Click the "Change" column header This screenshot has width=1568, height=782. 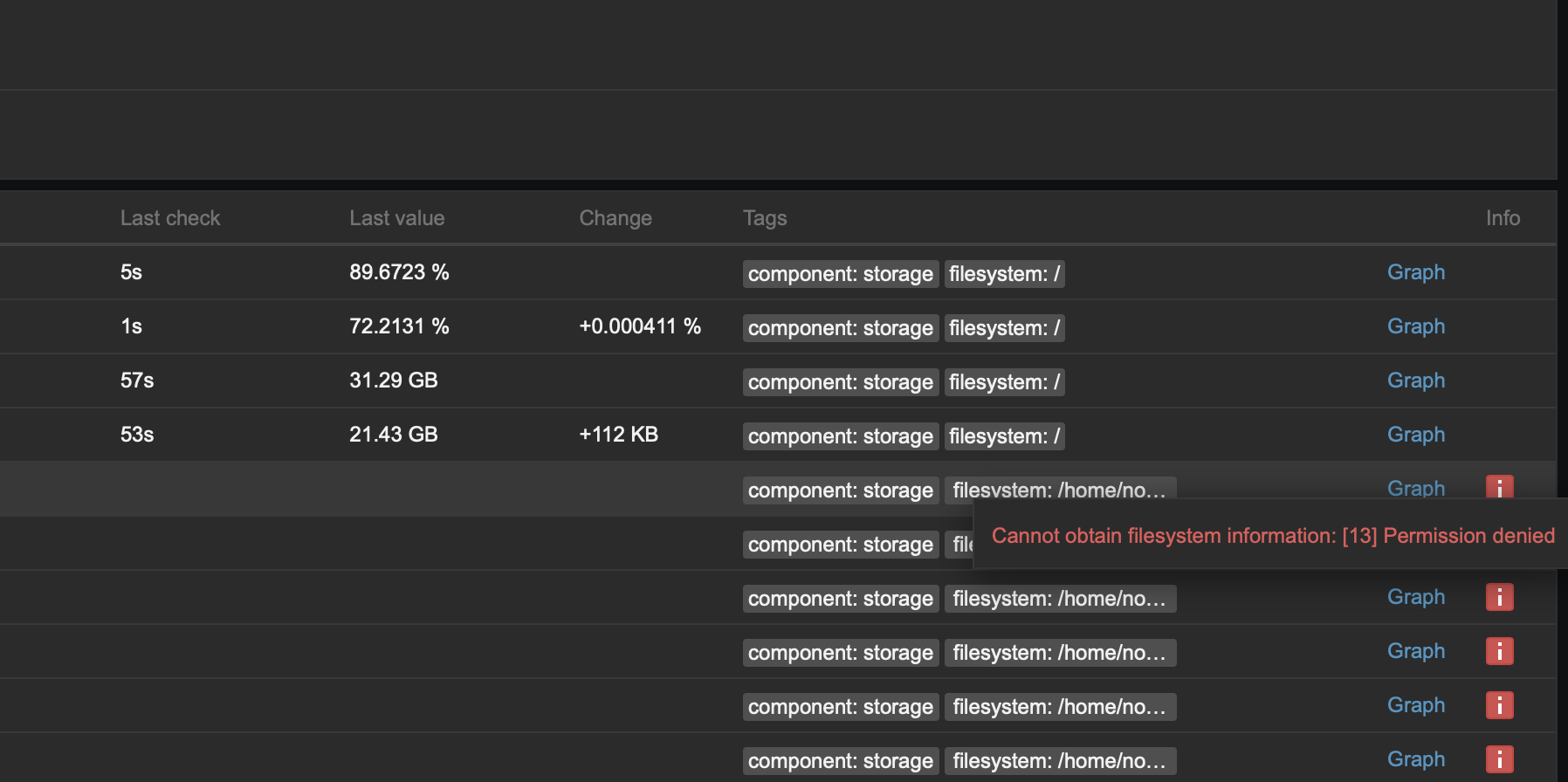coord(616,218)
